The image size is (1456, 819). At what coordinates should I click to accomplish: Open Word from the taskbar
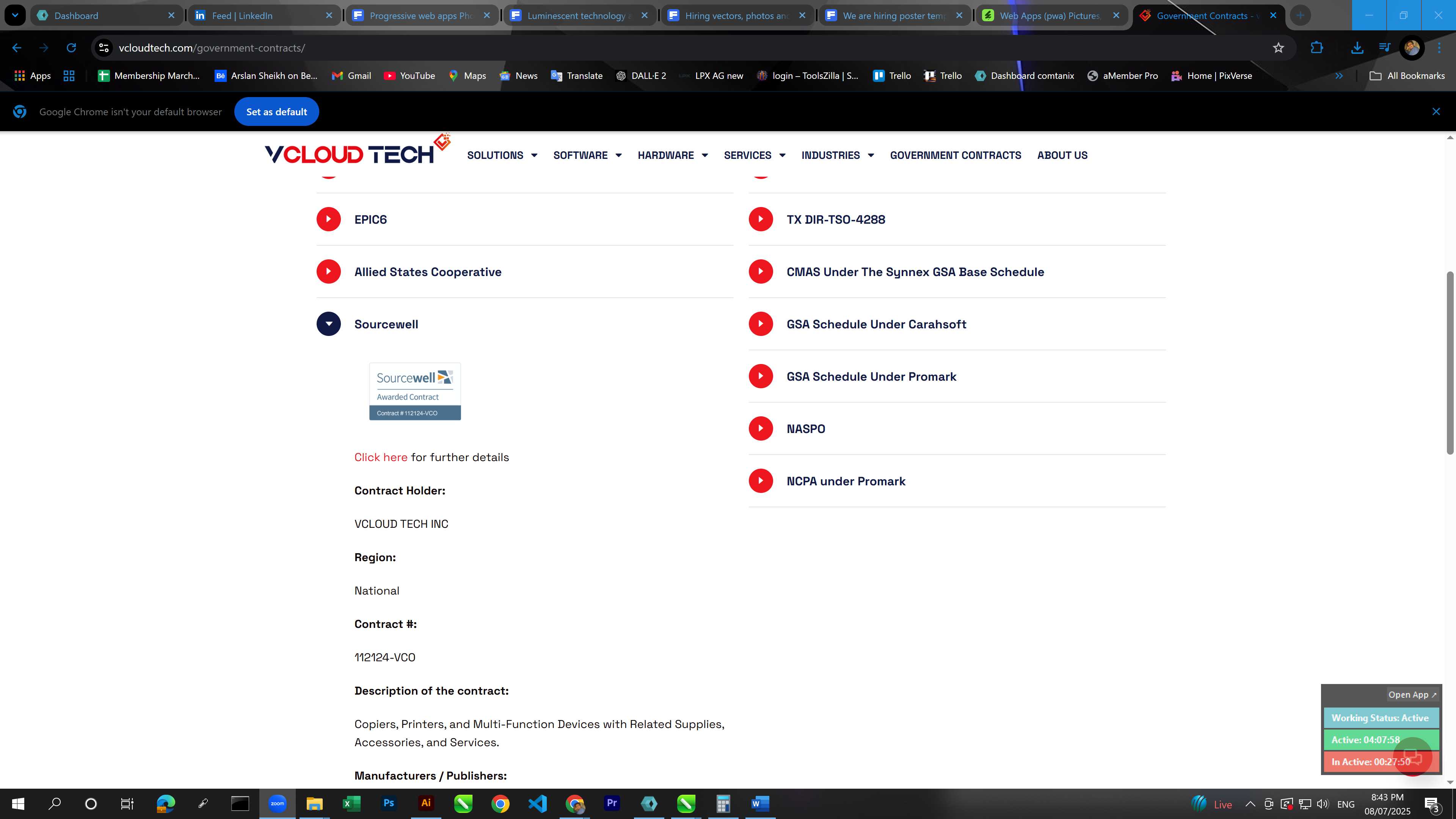tap(760, 803)
